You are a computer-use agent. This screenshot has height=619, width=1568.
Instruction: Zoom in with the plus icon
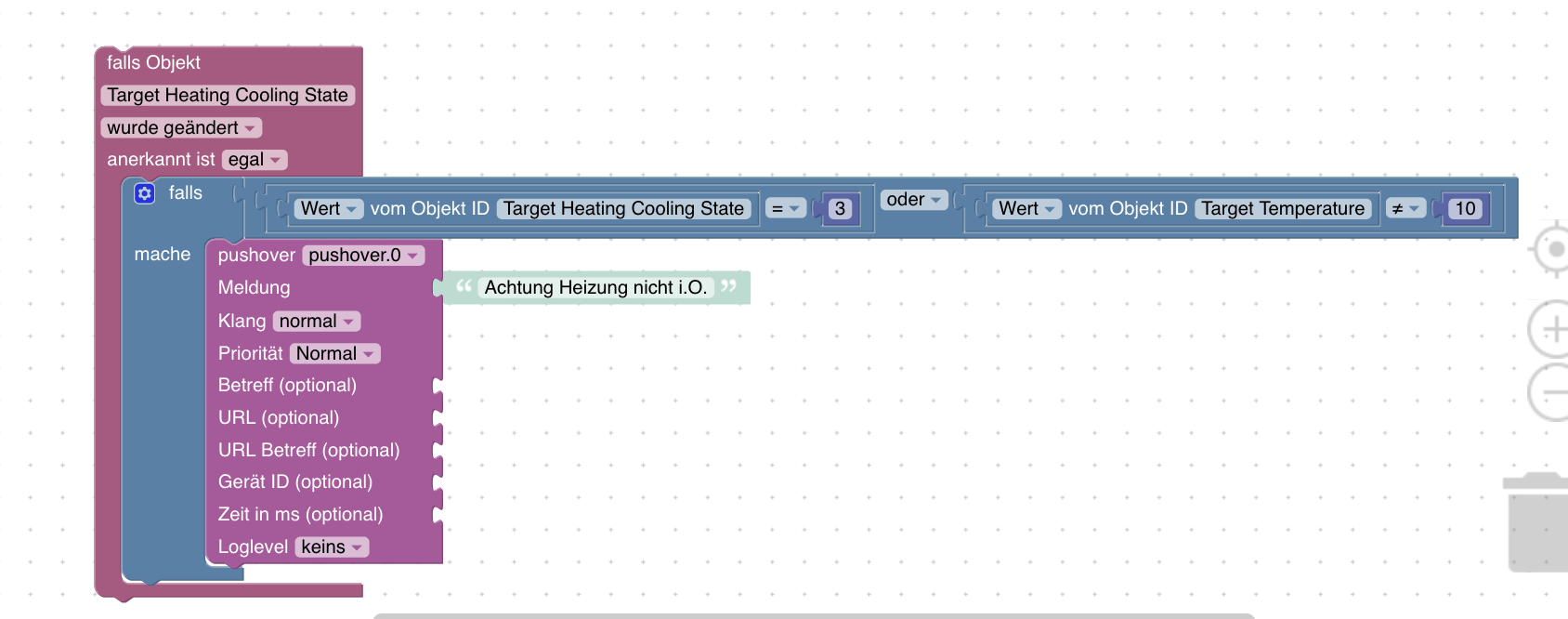(1550, 329)
